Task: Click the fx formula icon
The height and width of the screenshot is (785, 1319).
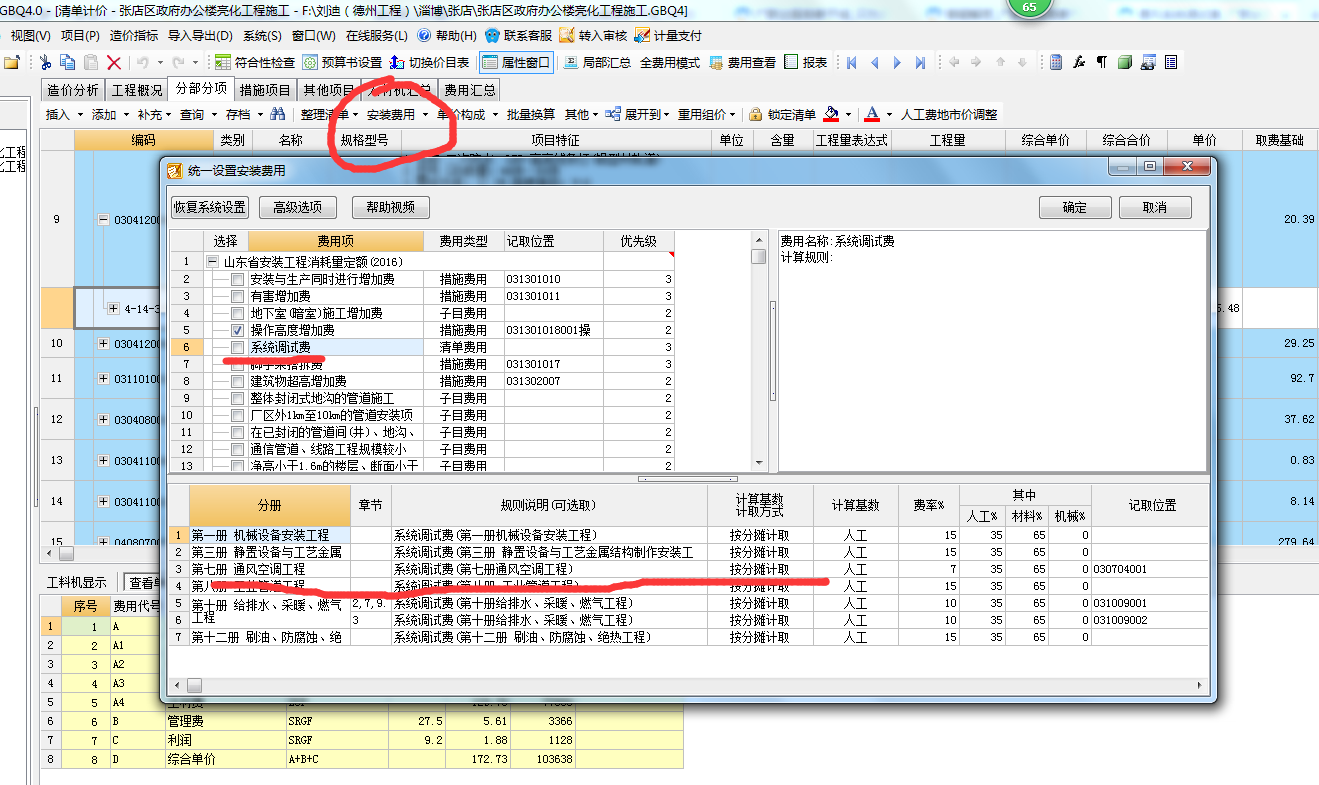Action: (x=1079, y=62)
